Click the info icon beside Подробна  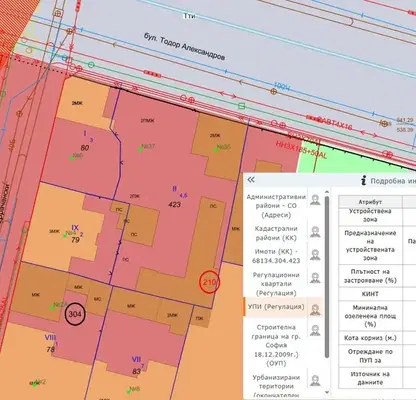click(364, 181)
